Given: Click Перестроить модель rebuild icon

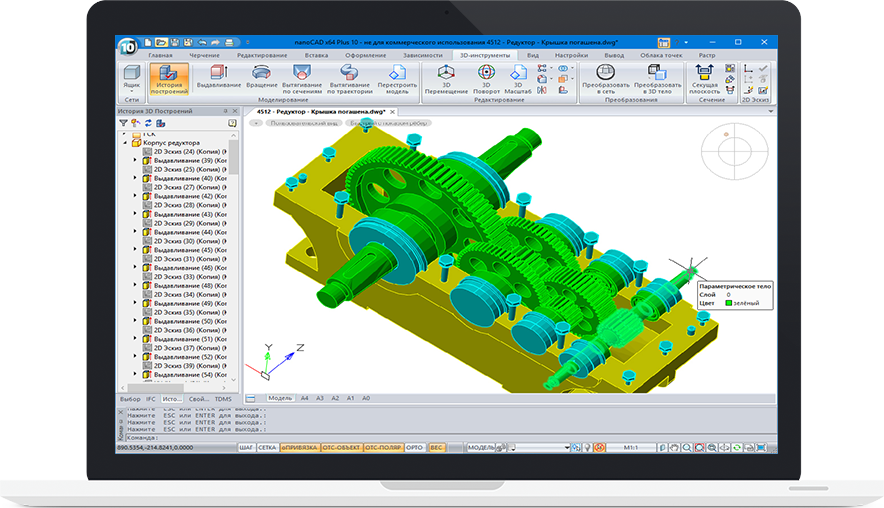Looking at the screenshot, I should click(x=397, y=79).
